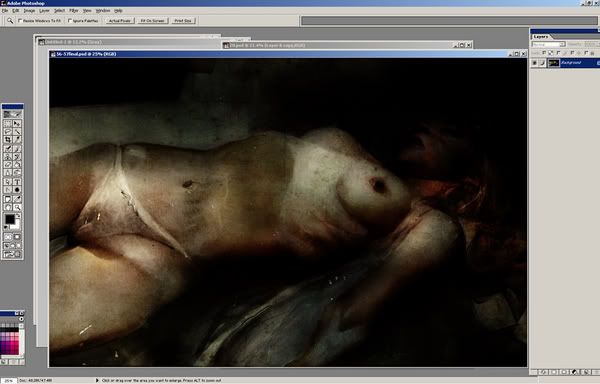Screen dimensions: 600x384
Task: Select the Eyedropper tool
Action: pos(17,199)
